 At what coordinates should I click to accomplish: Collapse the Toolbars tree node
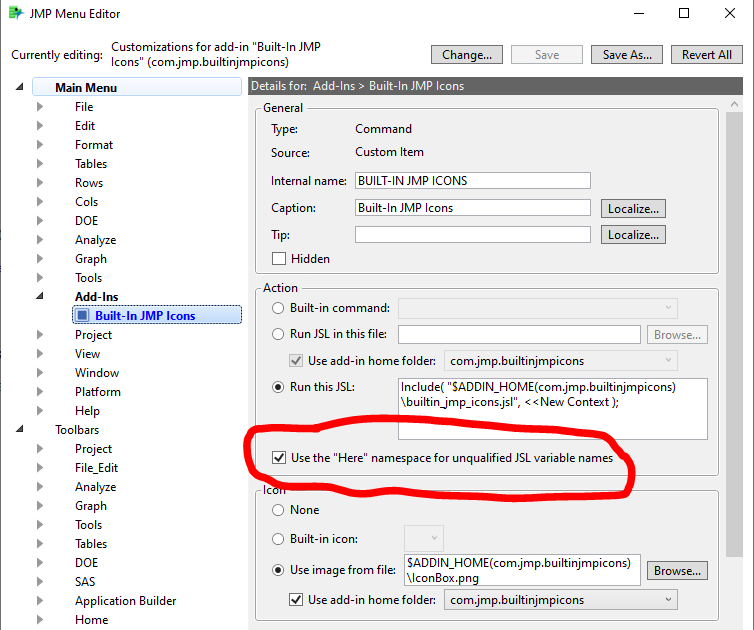[x=19, y=429]
